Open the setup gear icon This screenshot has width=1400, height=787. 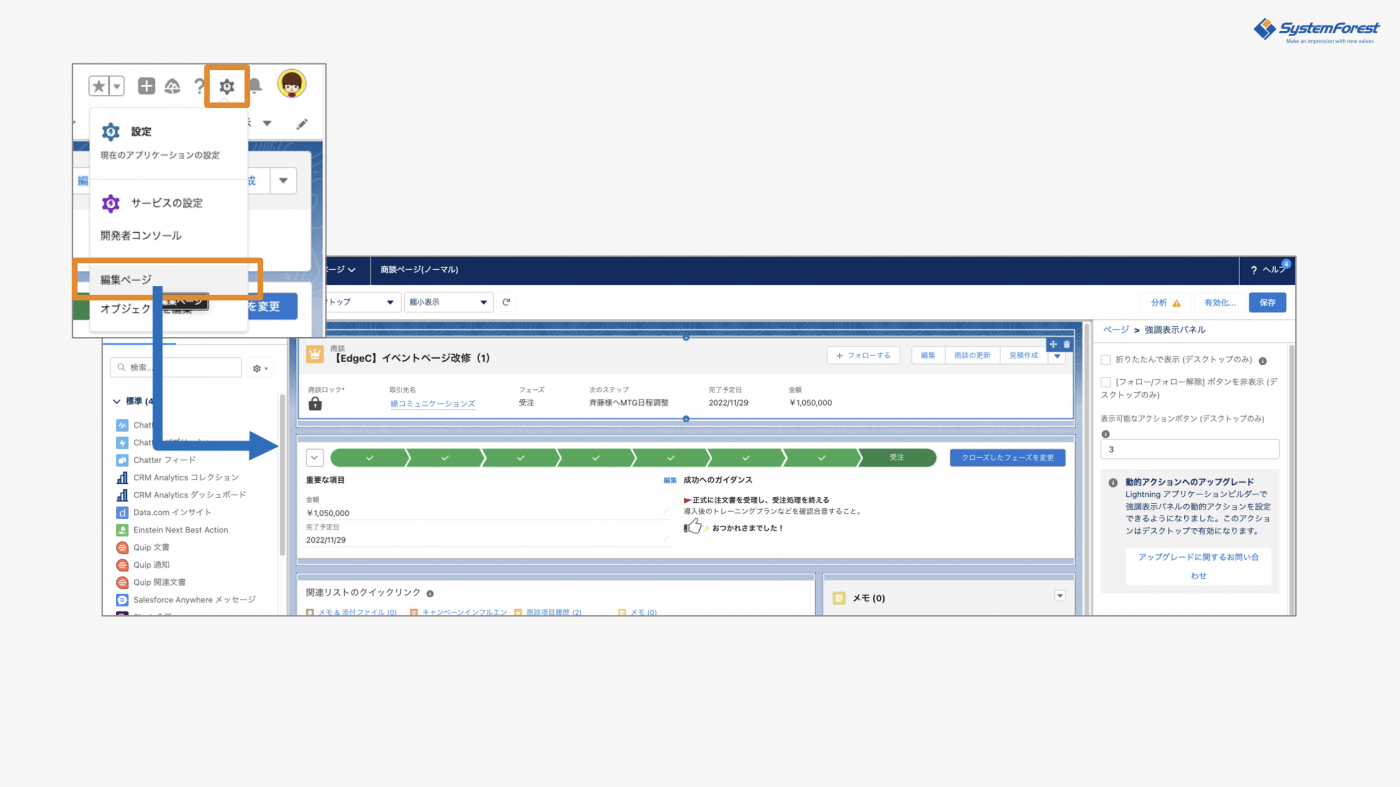click(227, 86)
